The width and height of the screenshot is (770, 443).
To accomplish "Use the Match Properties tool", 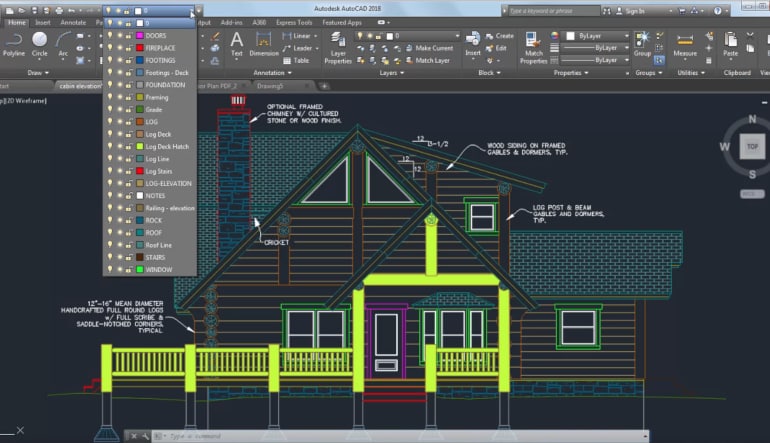I will point(533,48).
